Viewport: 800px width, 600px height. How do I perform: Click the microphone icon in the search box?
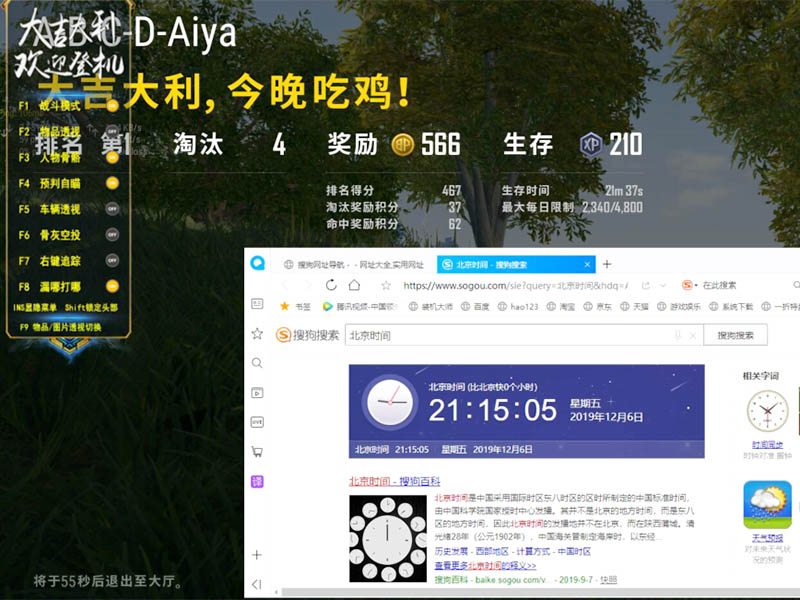pos(678,335)
